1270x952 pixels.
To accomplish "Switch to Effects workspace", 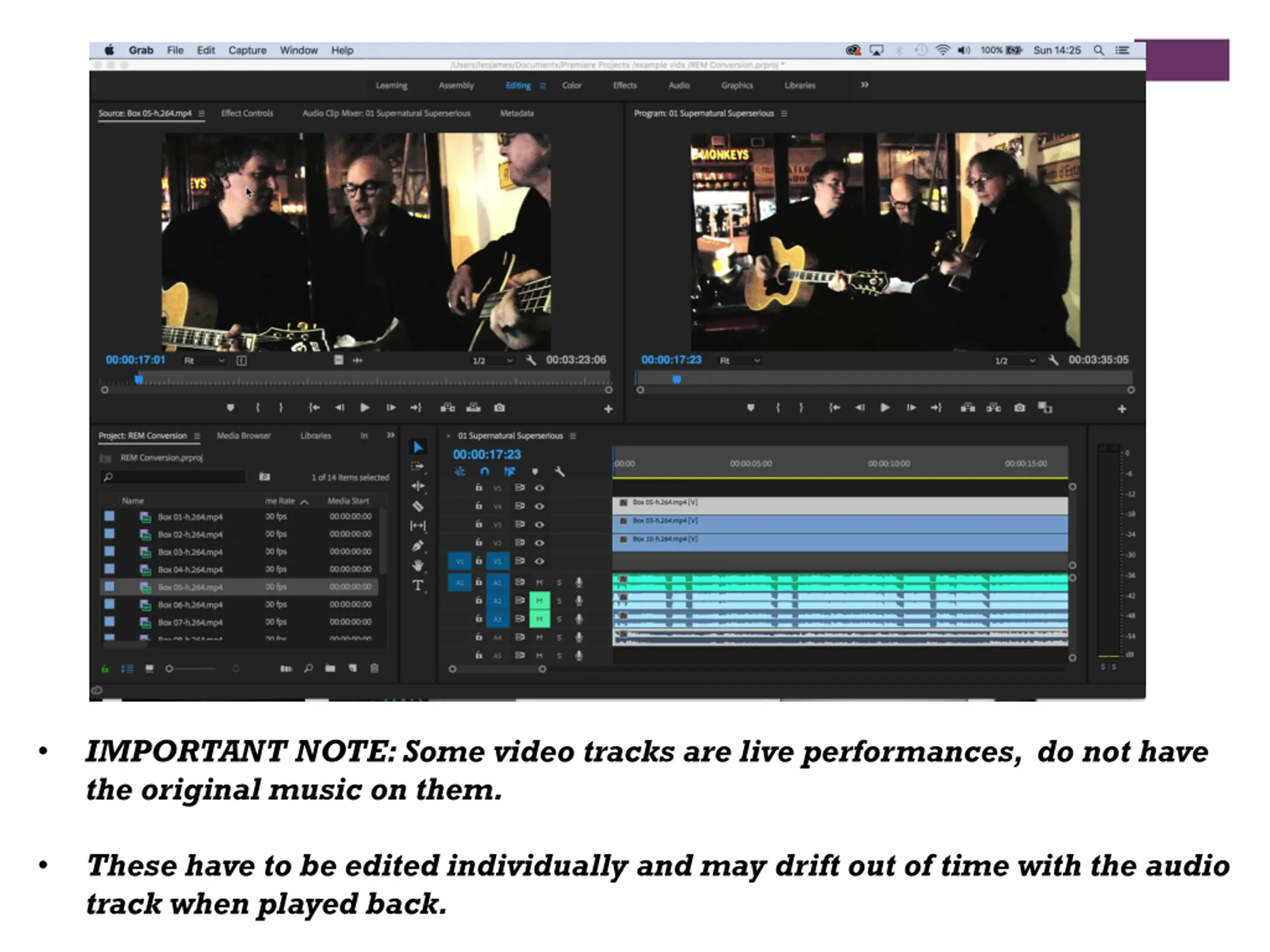I will coord(625,85).
